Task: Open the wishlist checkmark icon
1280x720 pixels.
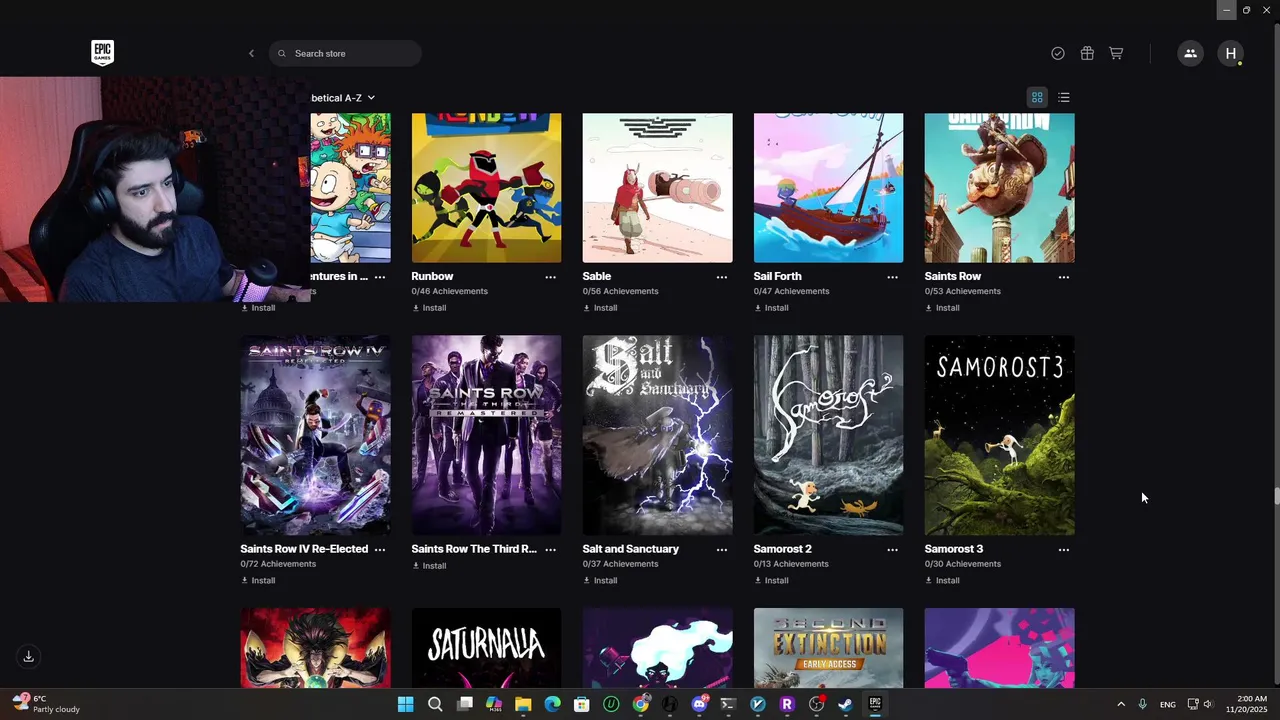Action: click(1058, 53)
